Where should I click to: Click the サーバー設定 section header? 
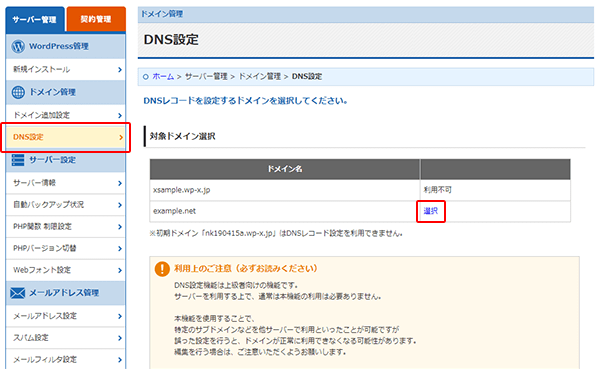coord(65,160)
